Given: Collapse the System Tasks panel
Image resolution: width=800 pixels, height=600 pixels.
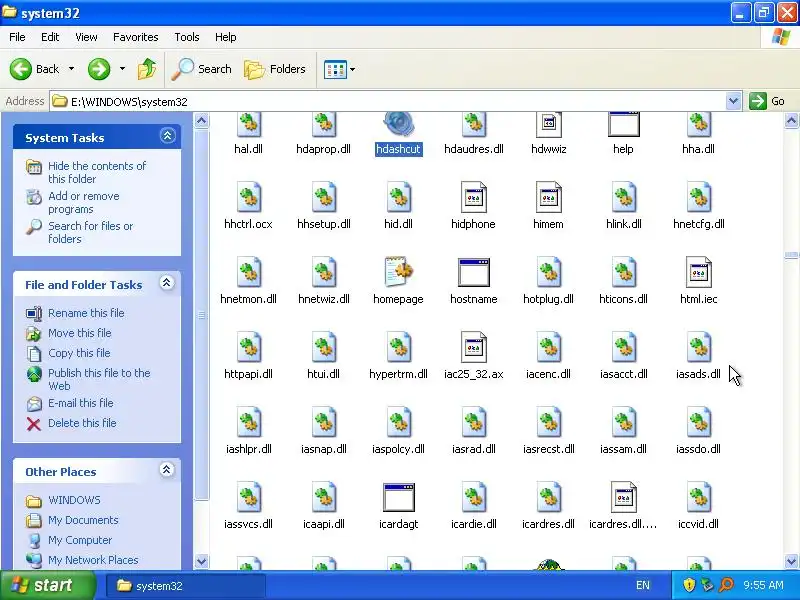Looking at the screenshot, I should pos(167,136).
